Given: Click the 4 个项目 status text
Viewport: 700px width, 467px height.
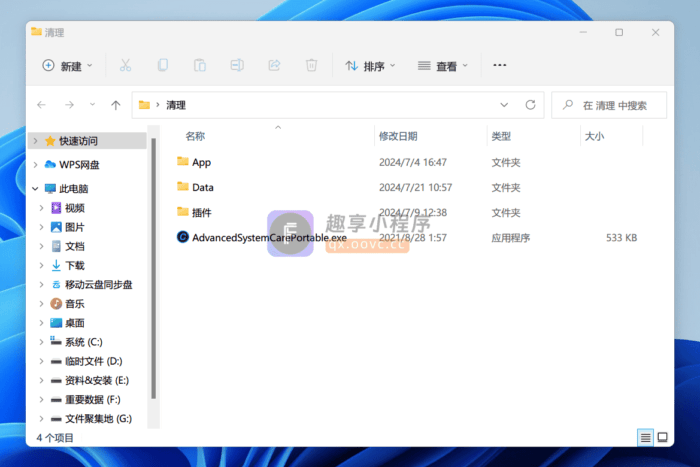Looking at the screenshot, I should (55, 438).
